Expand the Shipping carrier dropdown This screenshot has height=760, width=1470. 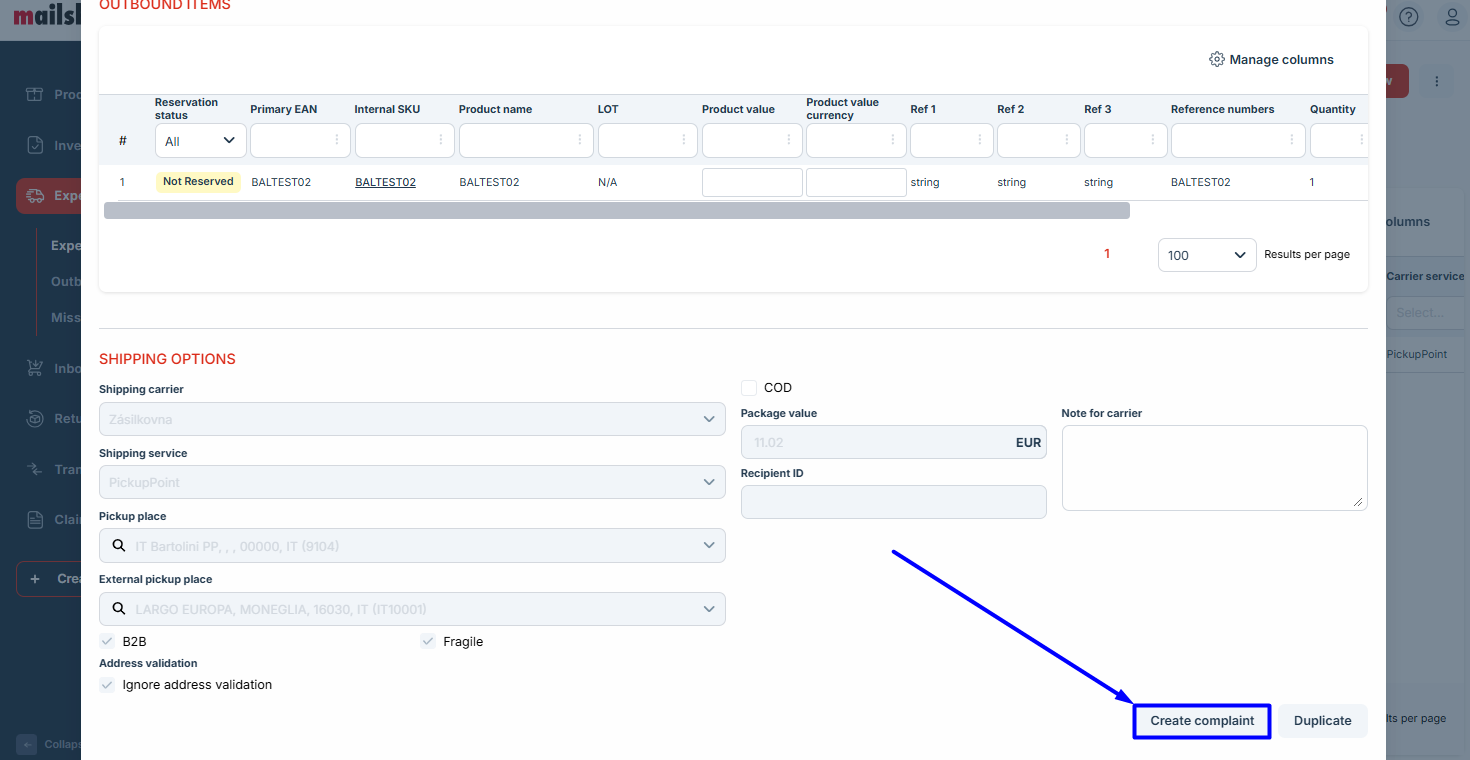pos(412,419)
